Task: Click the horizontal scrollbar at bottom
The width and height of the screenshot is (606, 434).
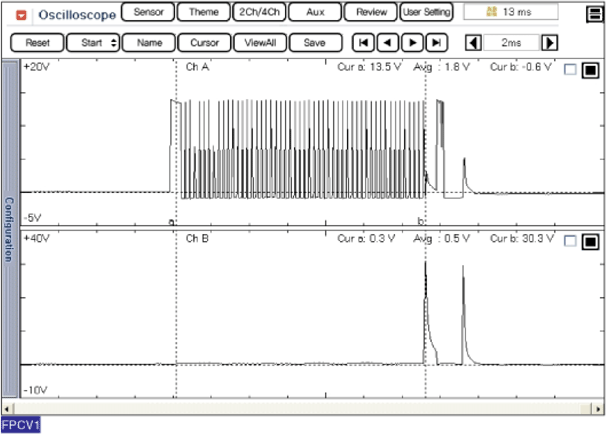Action: [300, 408]
